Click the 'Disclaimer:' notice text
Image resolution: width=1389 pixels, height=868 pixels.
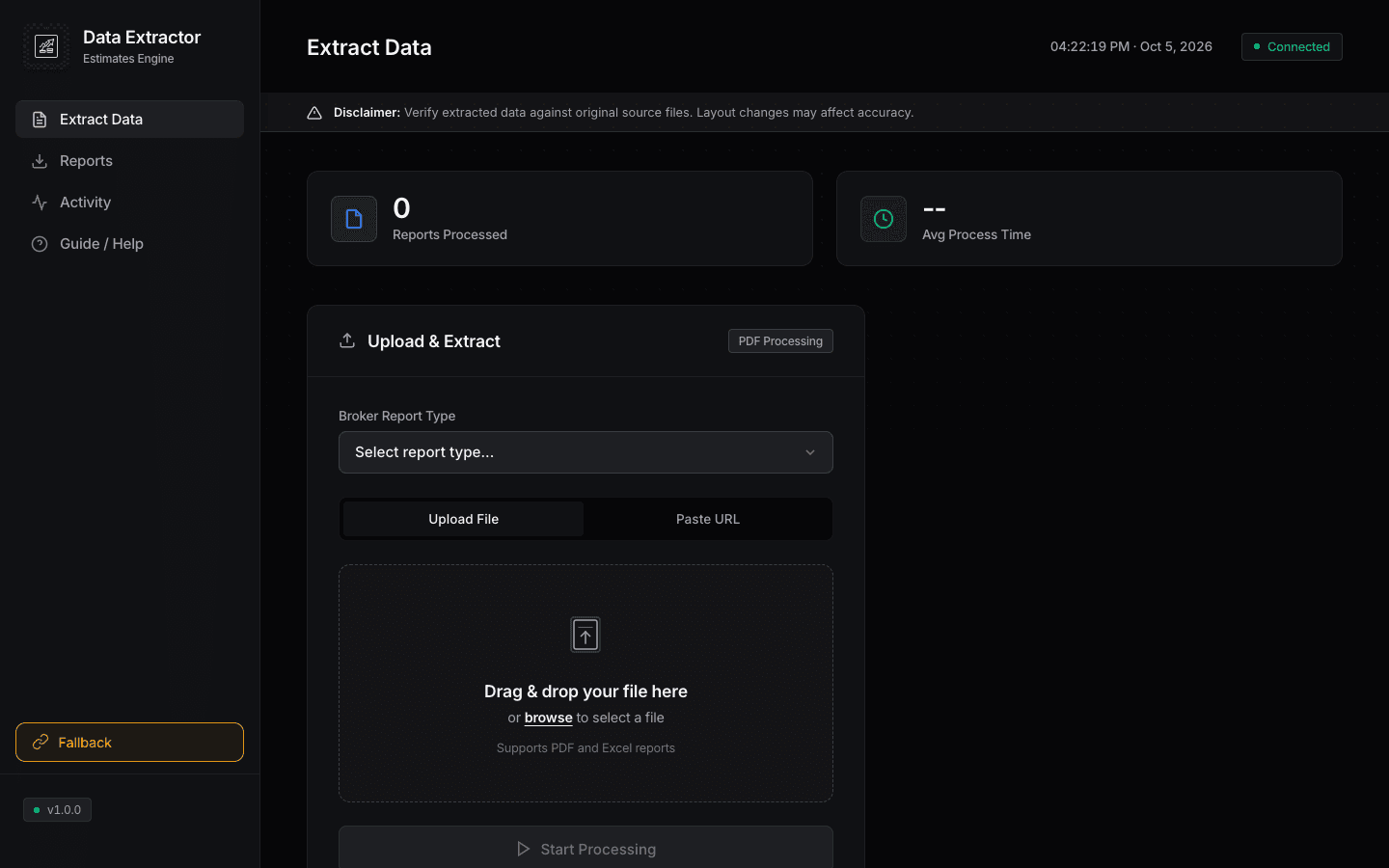point(367,113)
